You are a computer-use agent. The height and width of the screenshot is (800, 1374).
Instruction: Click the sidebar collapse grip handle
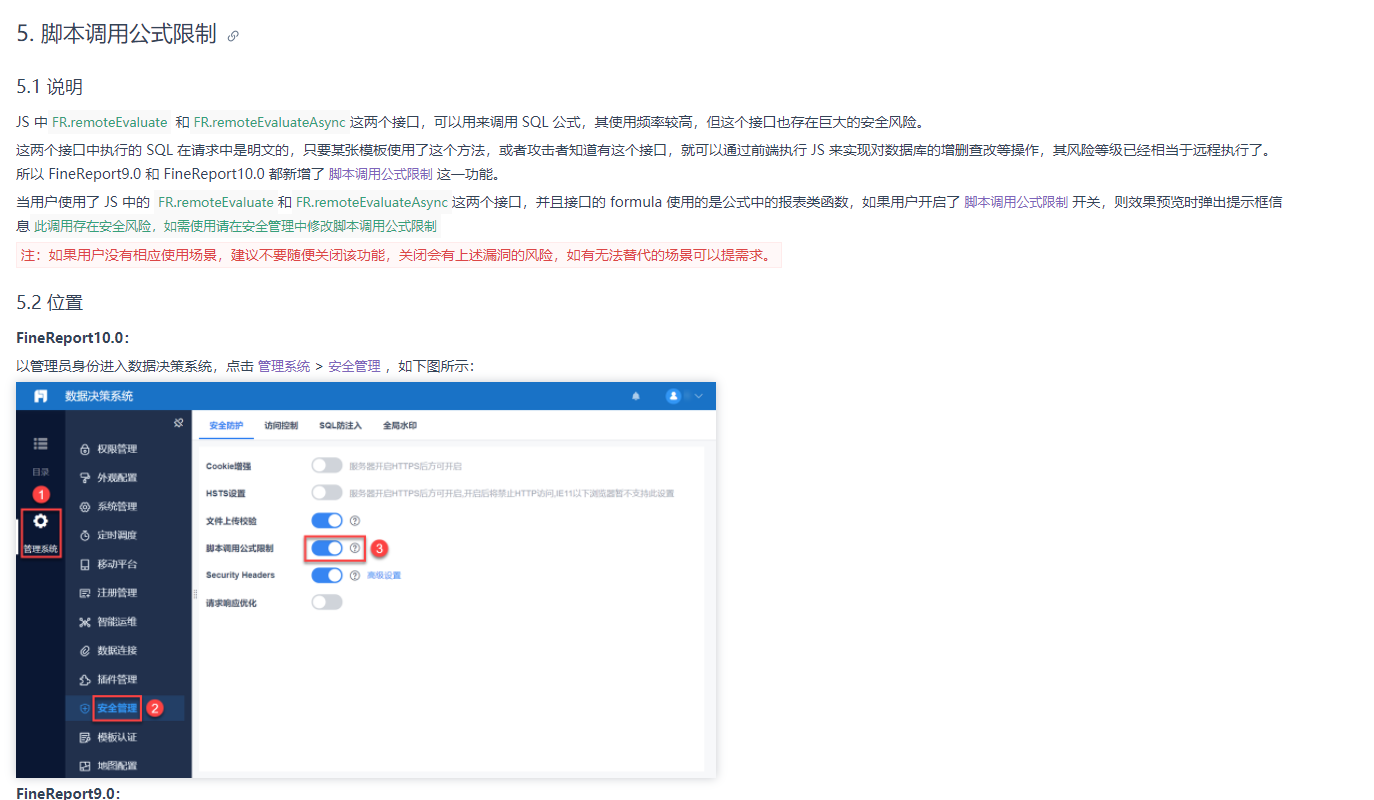tap(195, 594)
